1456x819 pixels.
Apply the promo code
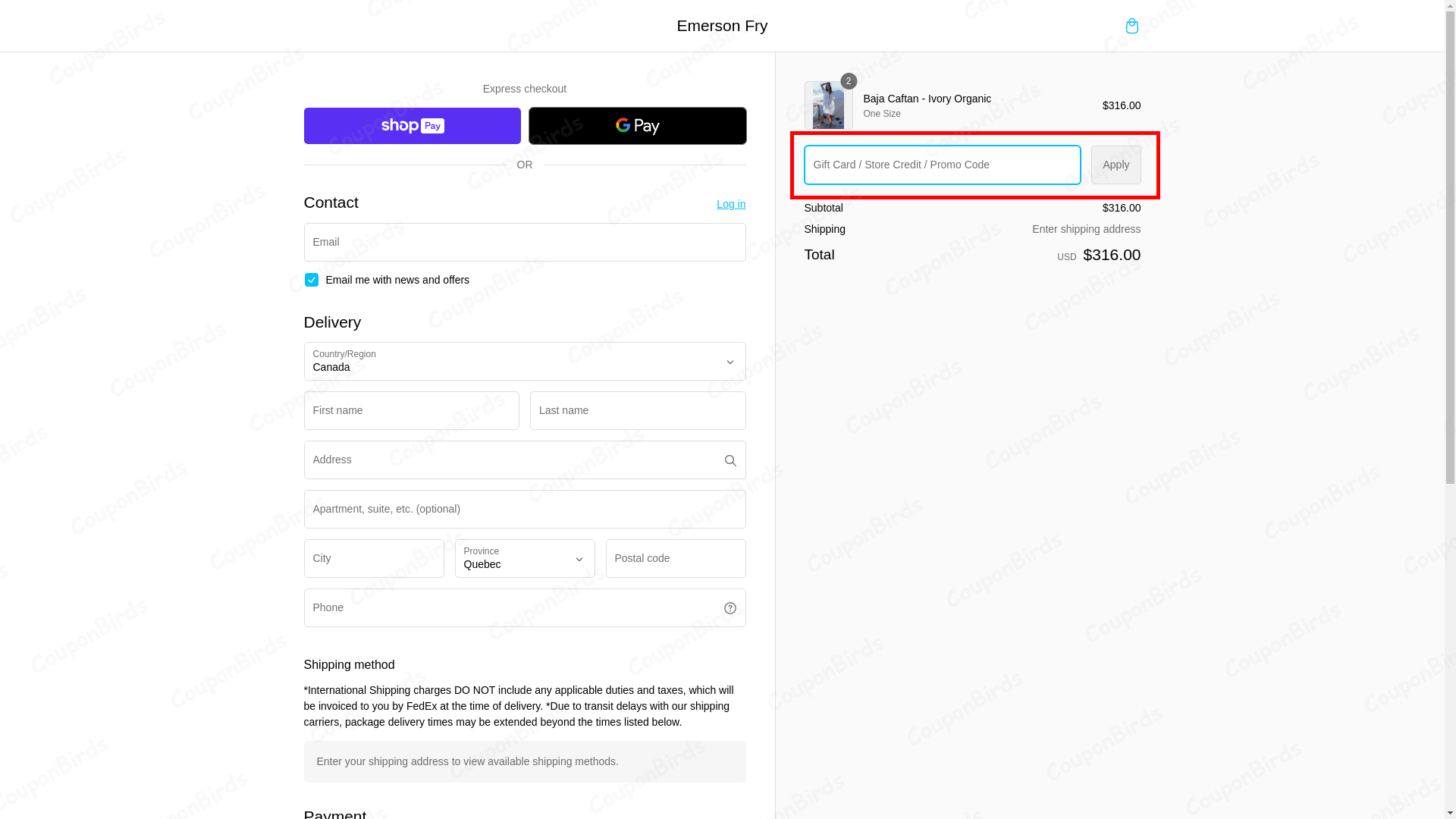pos(1116,165)
